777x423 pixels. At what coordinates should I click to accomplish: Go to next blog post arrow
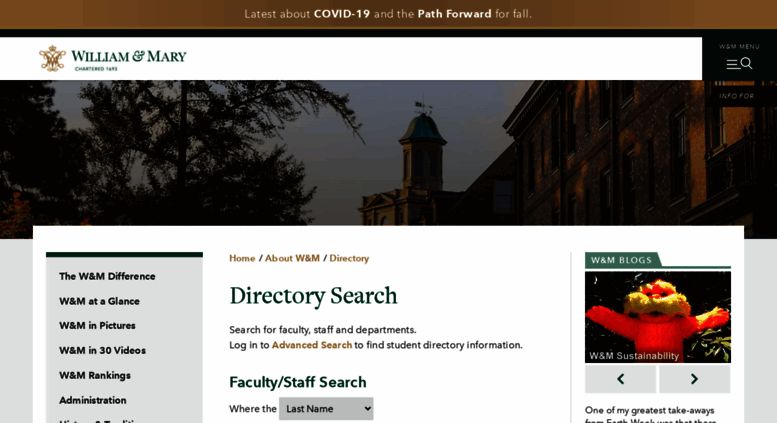click(x=694, y=379)
